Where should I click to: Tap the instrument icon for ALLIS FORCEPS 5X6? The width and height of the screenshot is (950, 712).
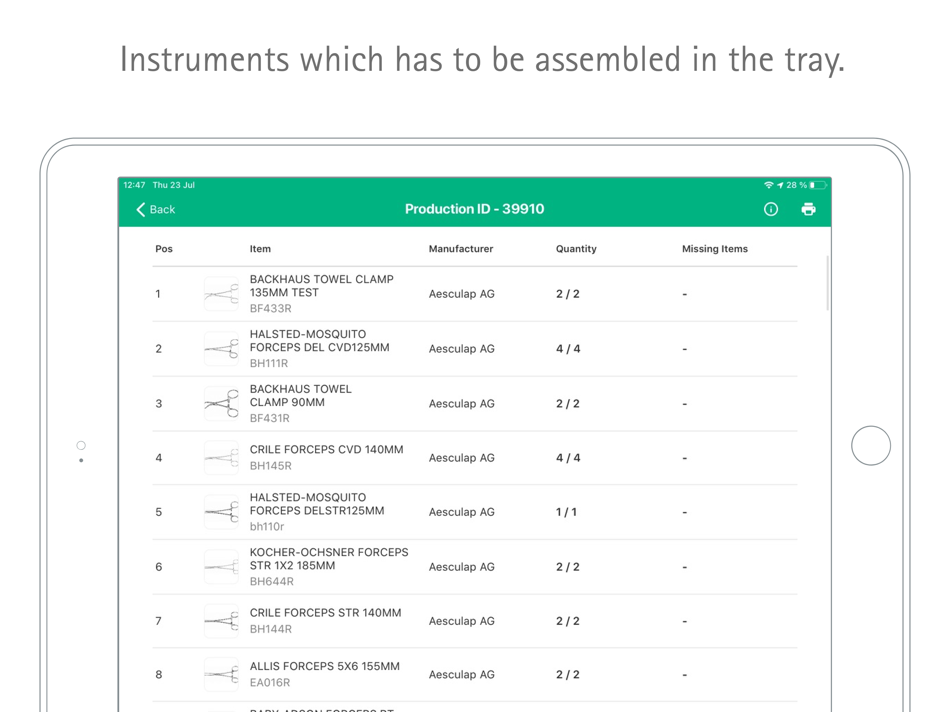tap(221, 674)
